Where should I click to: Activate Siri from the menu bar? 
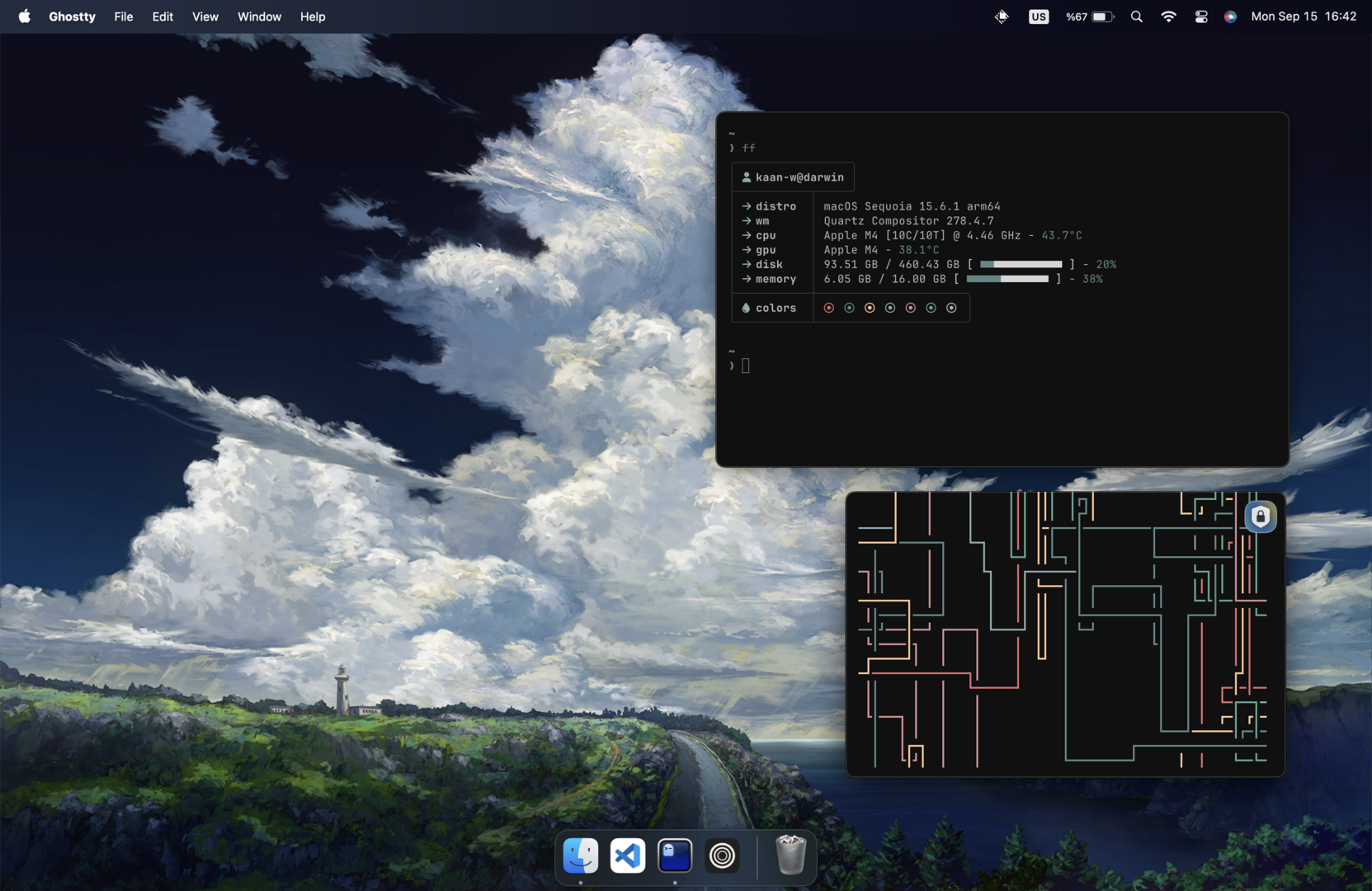(x=1230, y=16)
